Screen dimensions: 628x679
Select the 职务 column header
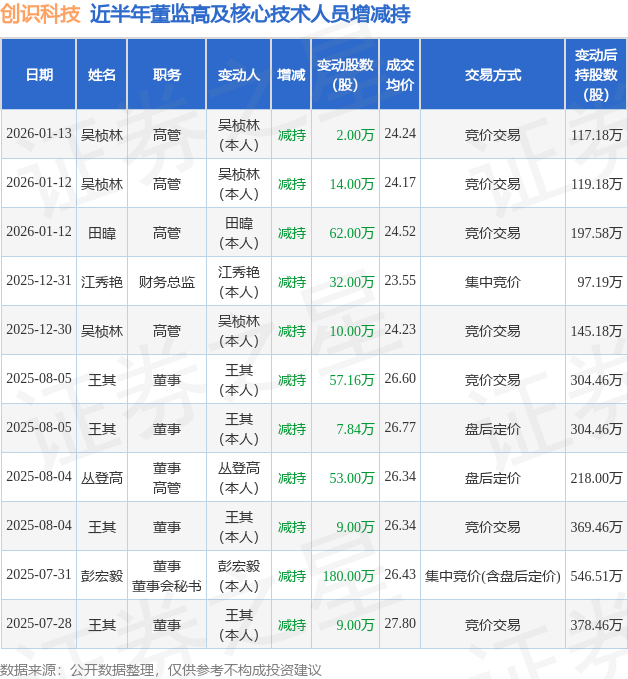tap(167, 74)
